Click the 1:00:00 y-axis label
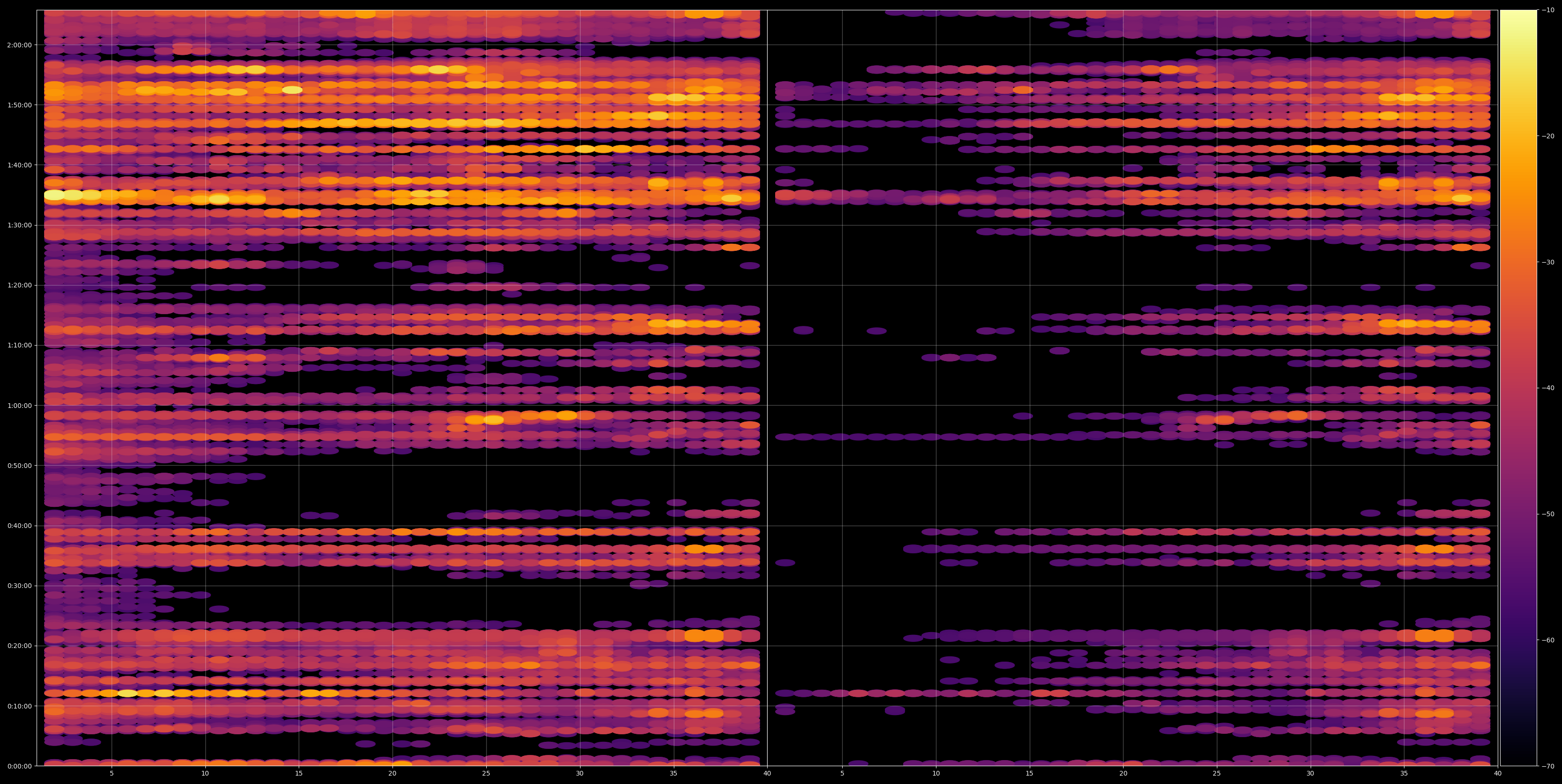The image size is (1562, 784). click(x=19, y=405)
